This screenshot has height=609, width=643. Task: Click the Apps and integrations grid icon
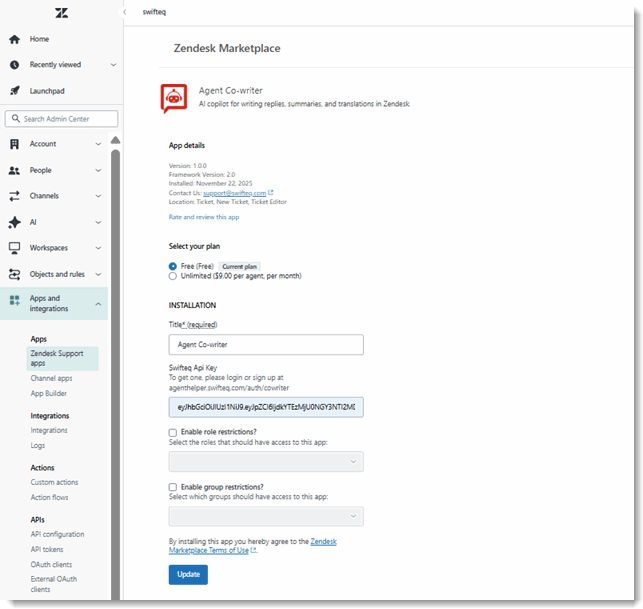14,300
